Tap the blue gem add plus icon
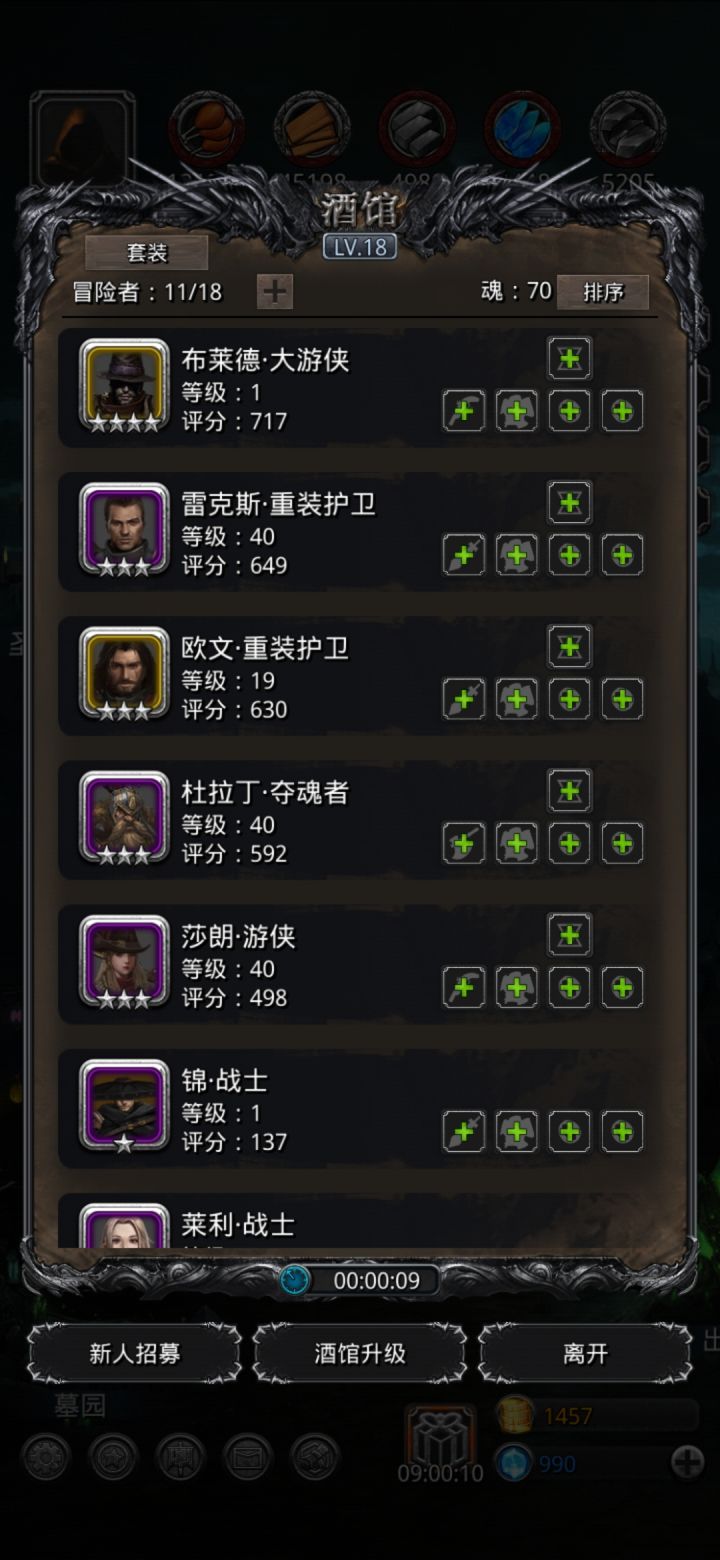This screenshot has width=720, height=1560. coord(687,1463)
